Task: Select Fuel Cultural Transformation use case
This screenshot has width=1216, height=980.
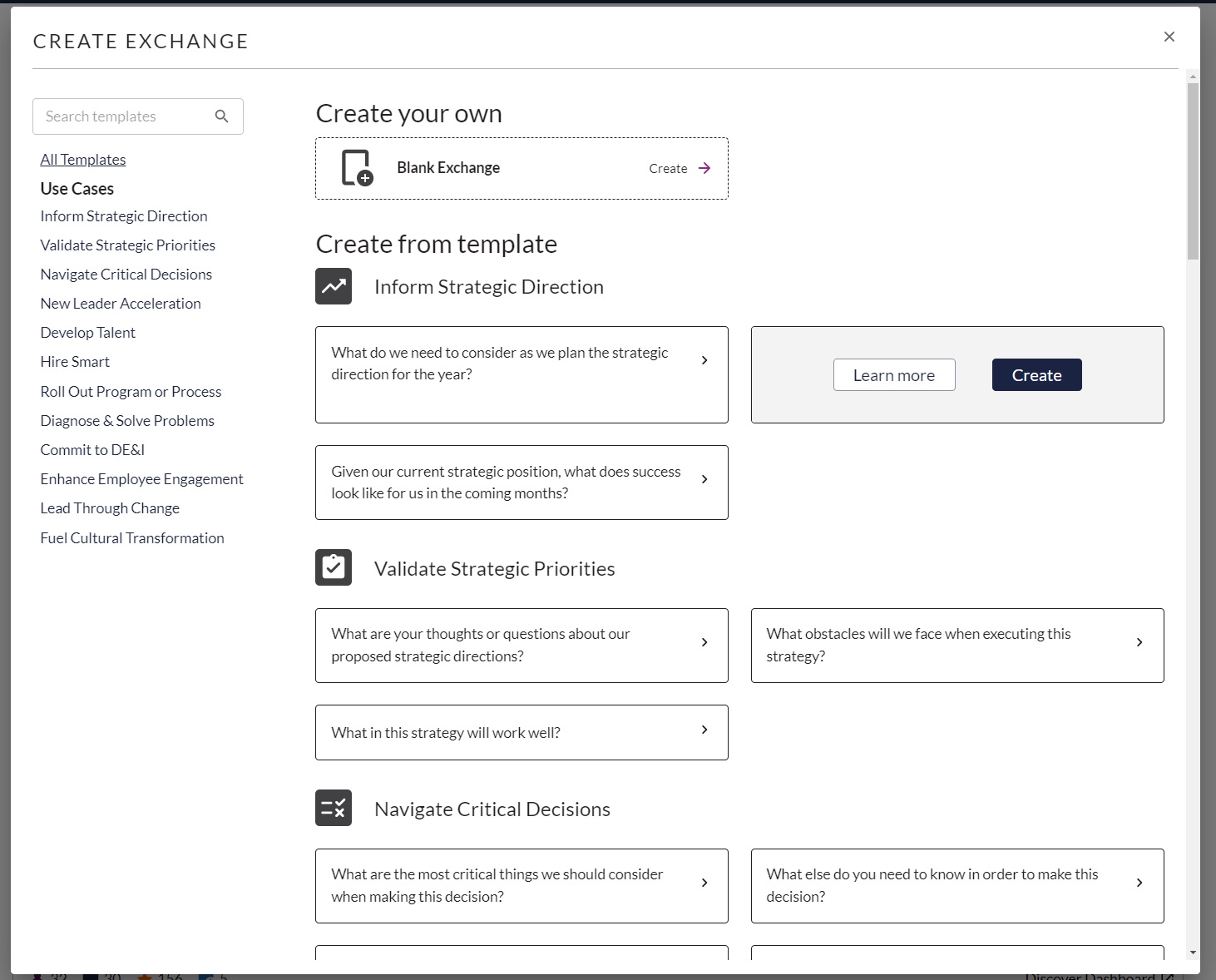Action: [x=132, y=538]
